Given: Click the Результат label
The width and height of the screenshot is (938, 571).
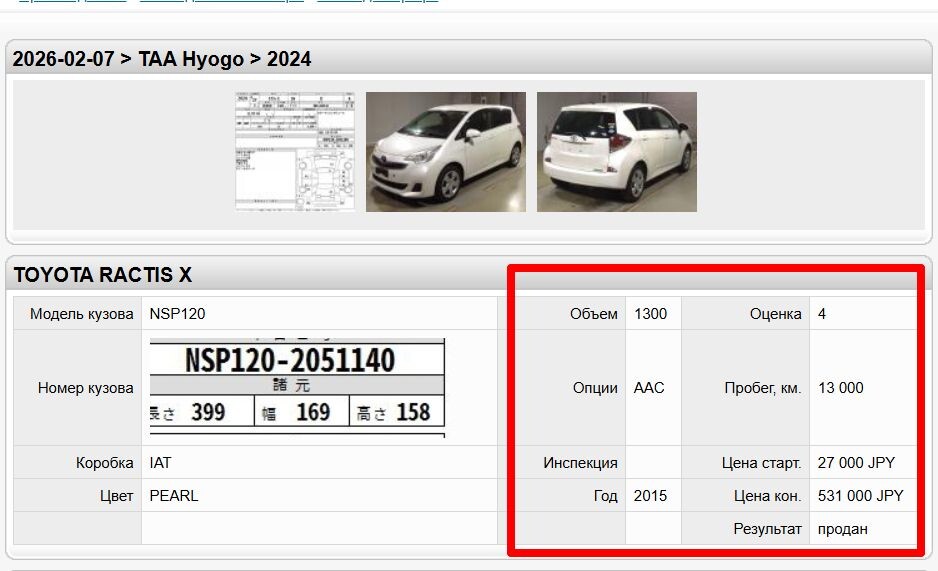Looking at the screenshot, I should point(768,529).
